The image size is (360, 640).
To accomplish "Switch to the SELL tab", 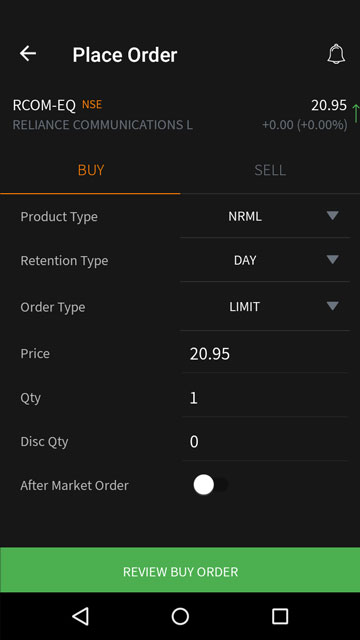I will click(270, 170).
